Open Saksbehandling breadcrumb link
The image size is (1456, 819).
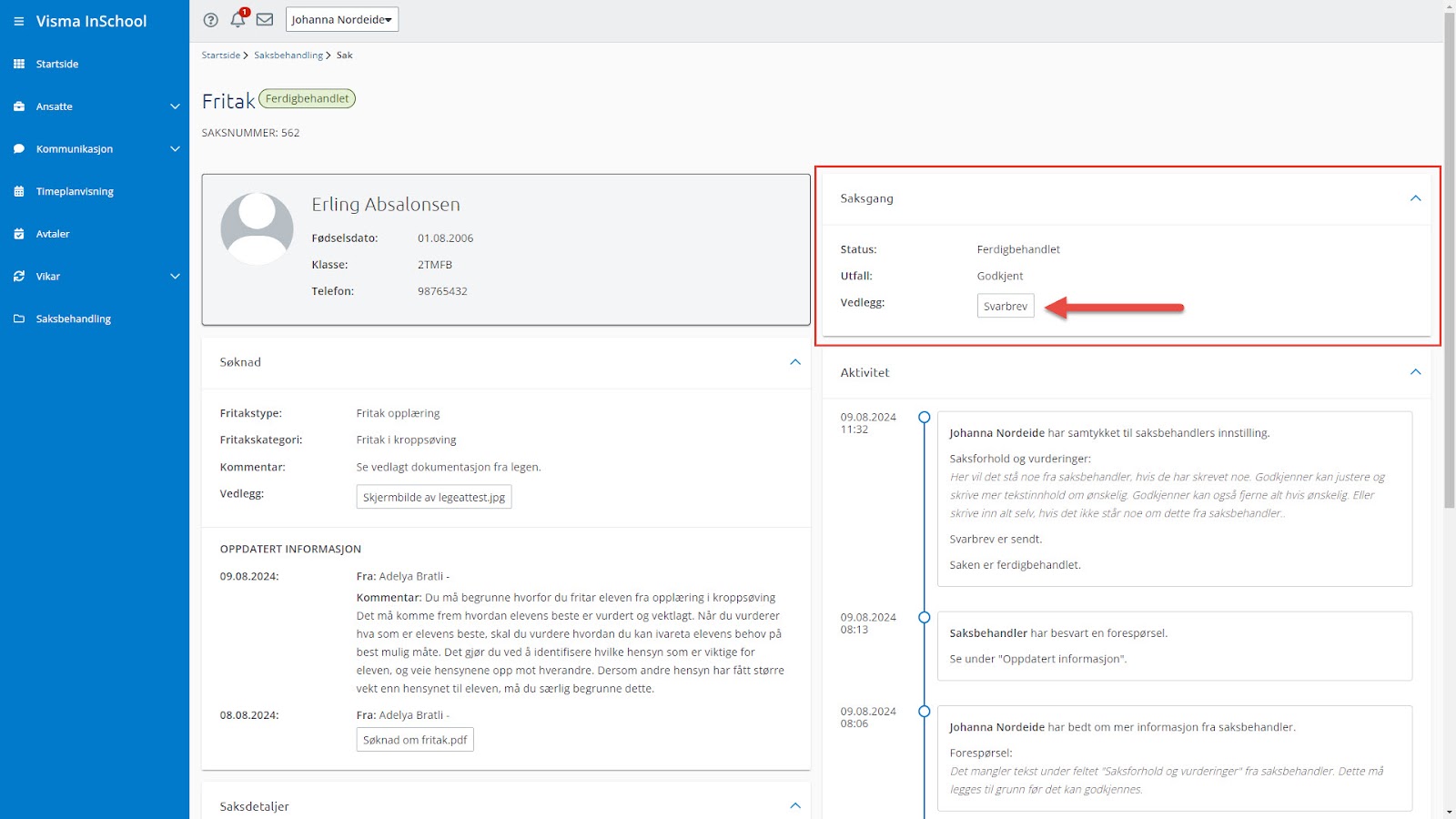point(288,56)
